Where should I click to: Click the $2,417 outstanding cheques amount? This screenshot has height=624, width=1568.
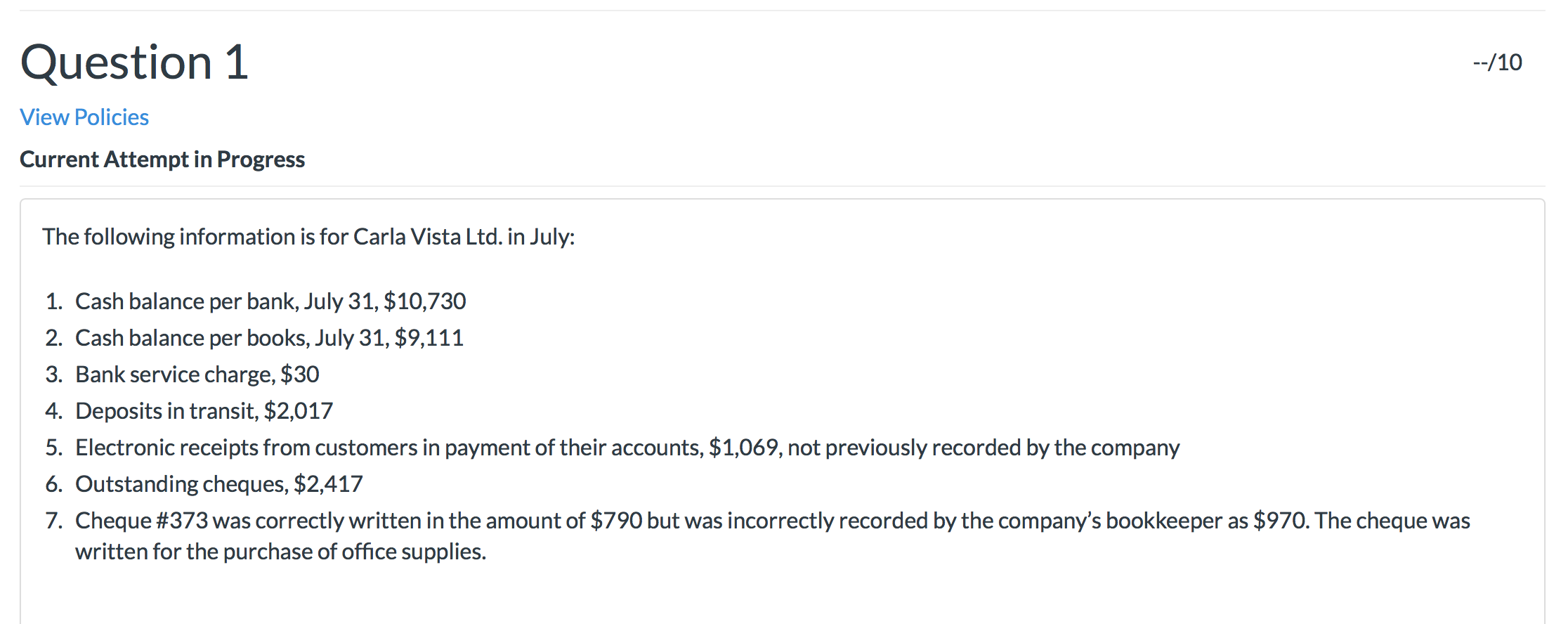328,484
